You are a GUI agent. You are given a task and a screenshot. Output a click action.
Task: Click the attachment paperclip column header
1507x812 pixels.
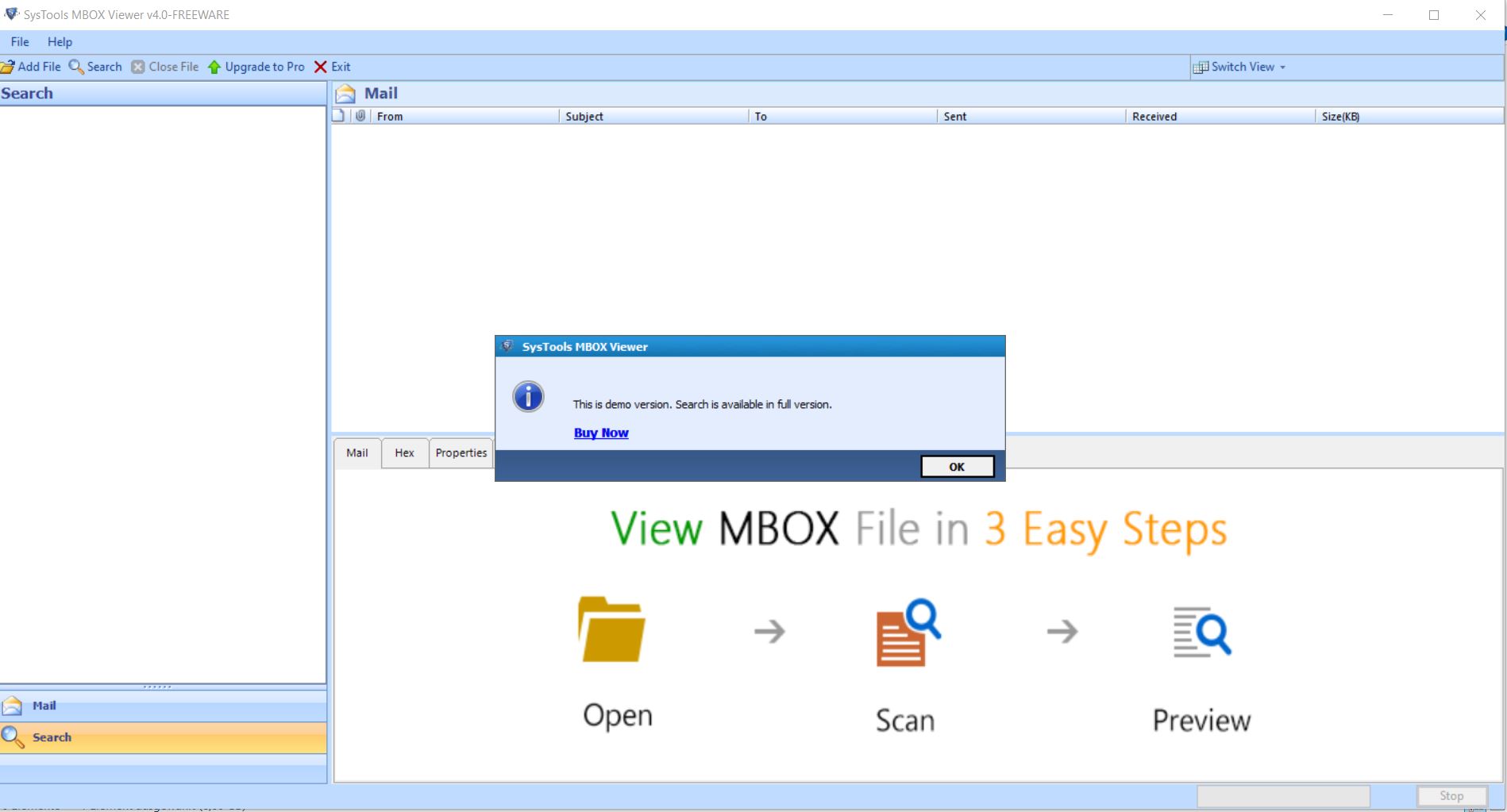(x=360, y=116)
